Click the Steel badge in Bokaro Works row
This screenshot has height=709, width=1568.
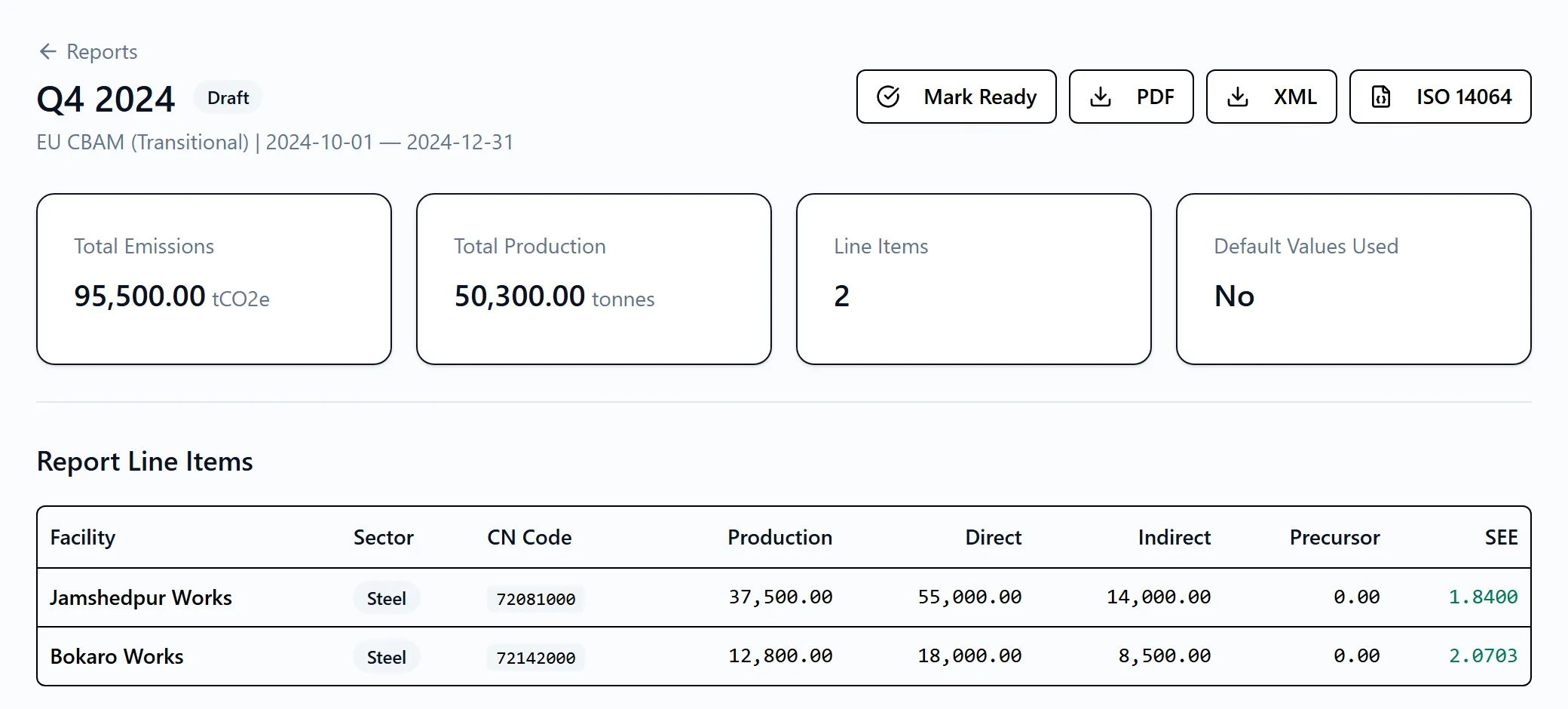point(387,657)
